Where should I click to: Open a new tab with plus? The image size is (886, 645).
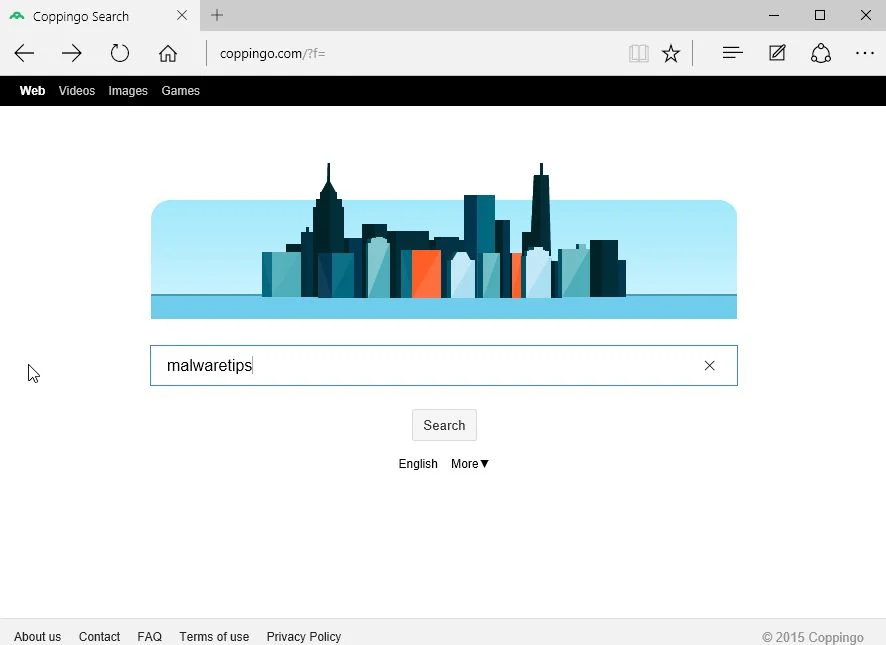(x=217, y=15)
